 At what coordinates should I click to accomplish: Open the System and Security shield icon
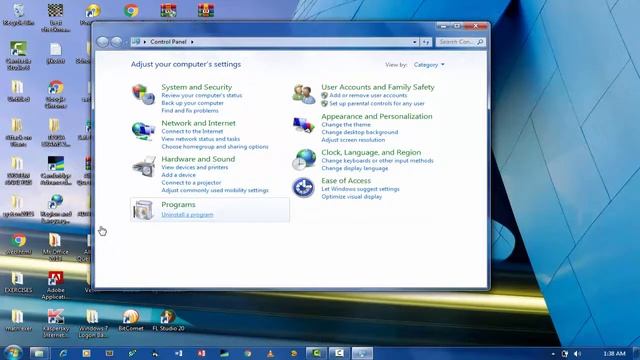tap(143, 95)
